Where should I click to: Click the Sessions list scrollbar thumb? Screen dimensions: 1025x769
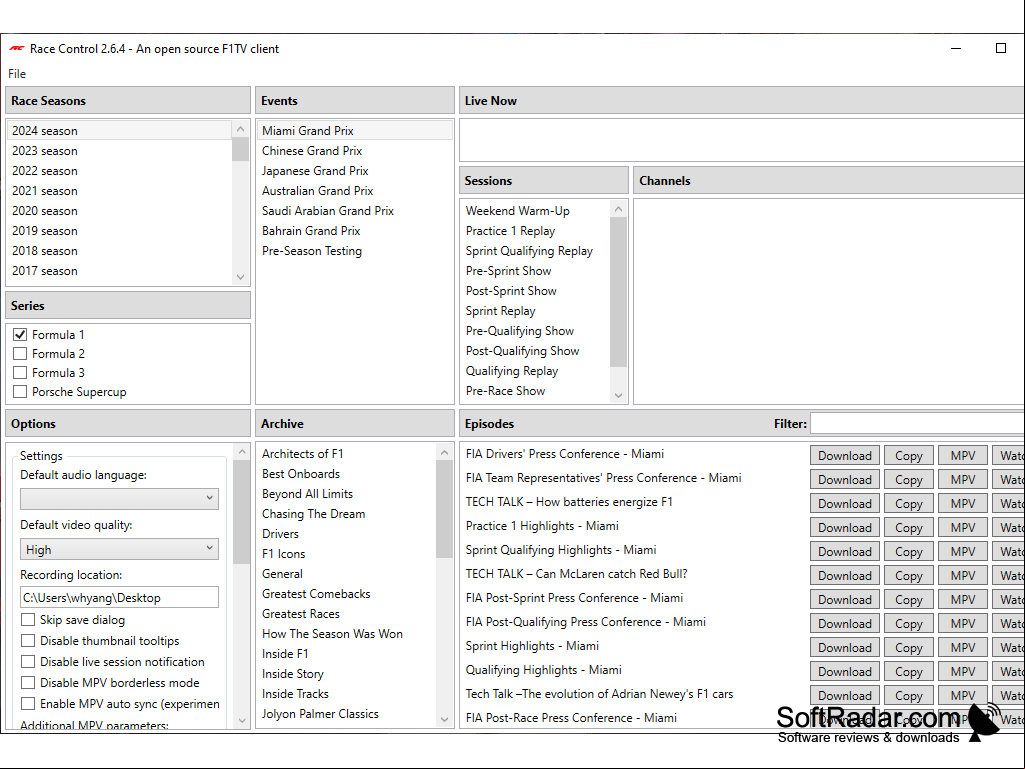tap(618, 292)
